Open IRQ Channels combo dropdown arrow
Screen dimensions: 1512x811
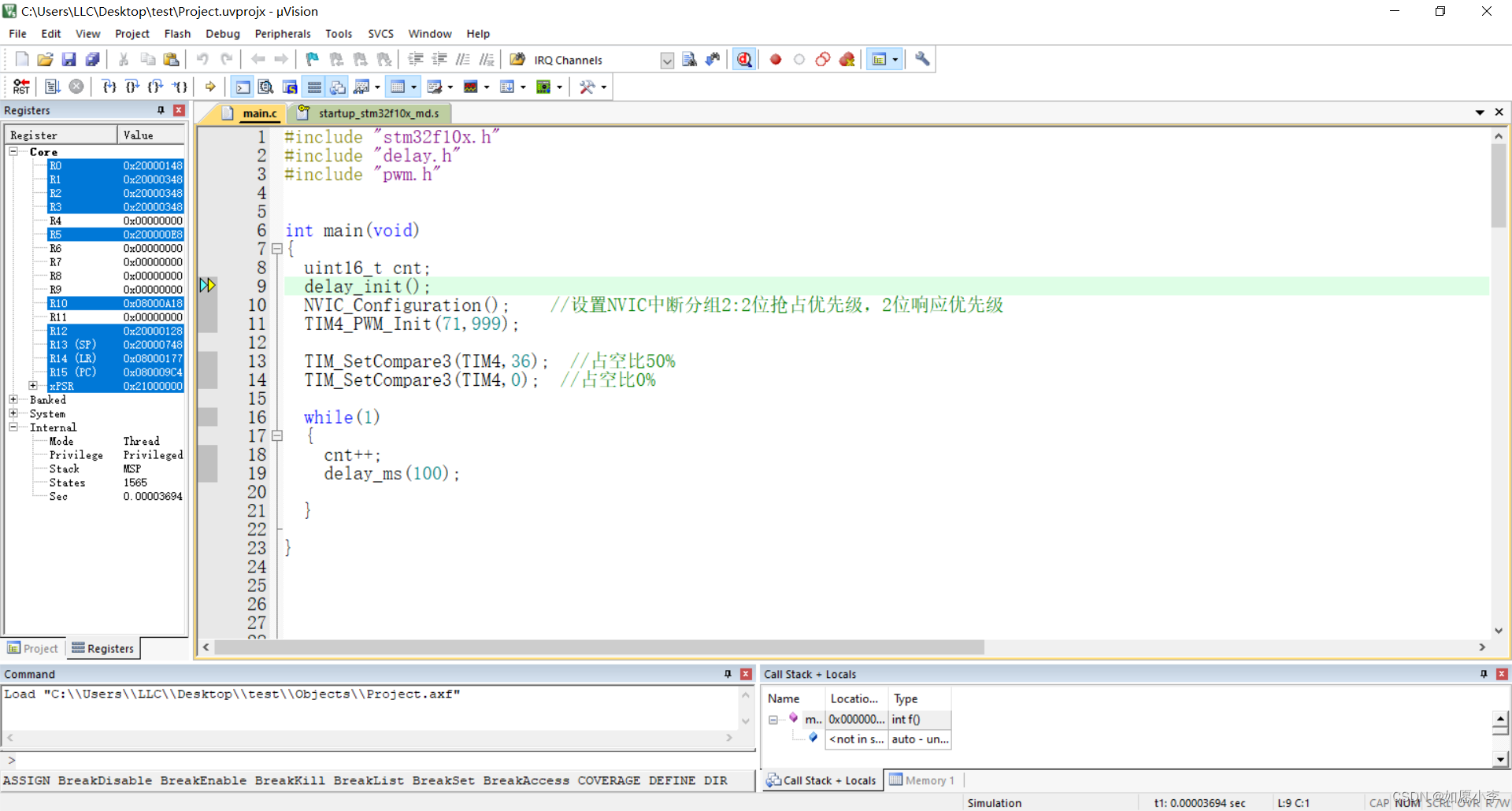point(667,61)
